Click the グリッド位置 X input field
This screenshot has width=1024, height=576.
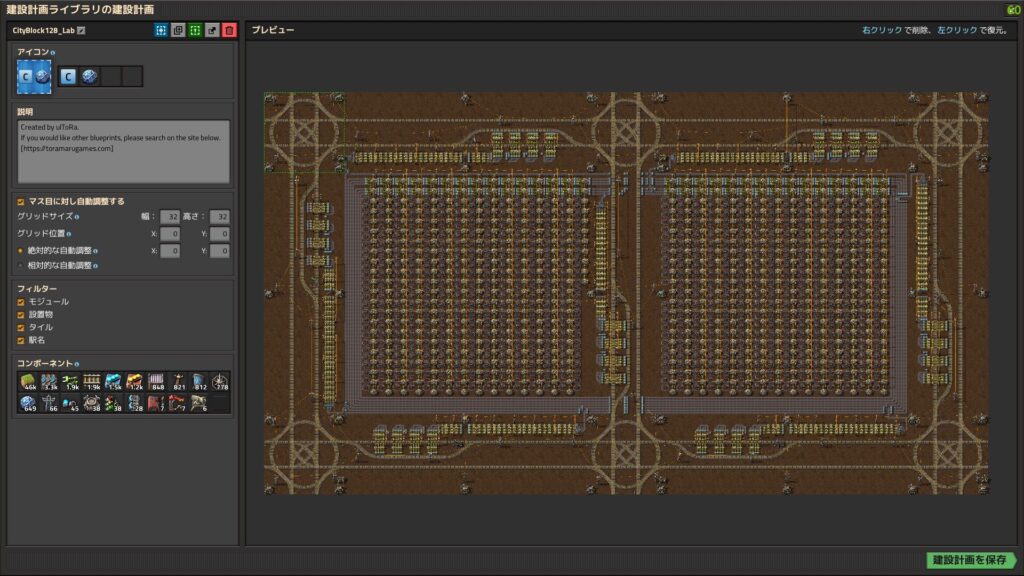pyautogui.click(x=170, y=234)
